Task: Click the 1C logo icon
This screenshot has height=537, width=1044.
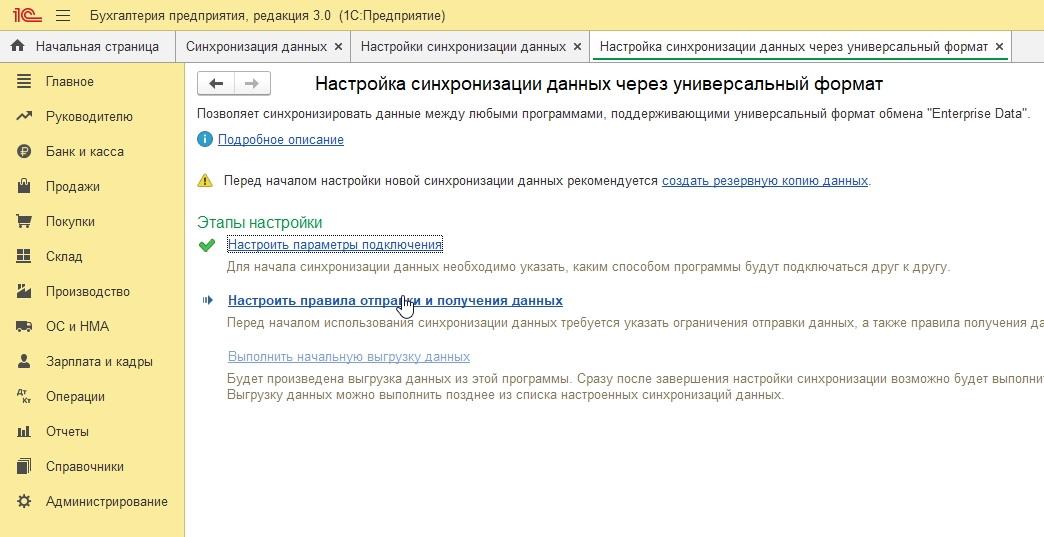Action: pyautogui.click(x=24, y=16)
